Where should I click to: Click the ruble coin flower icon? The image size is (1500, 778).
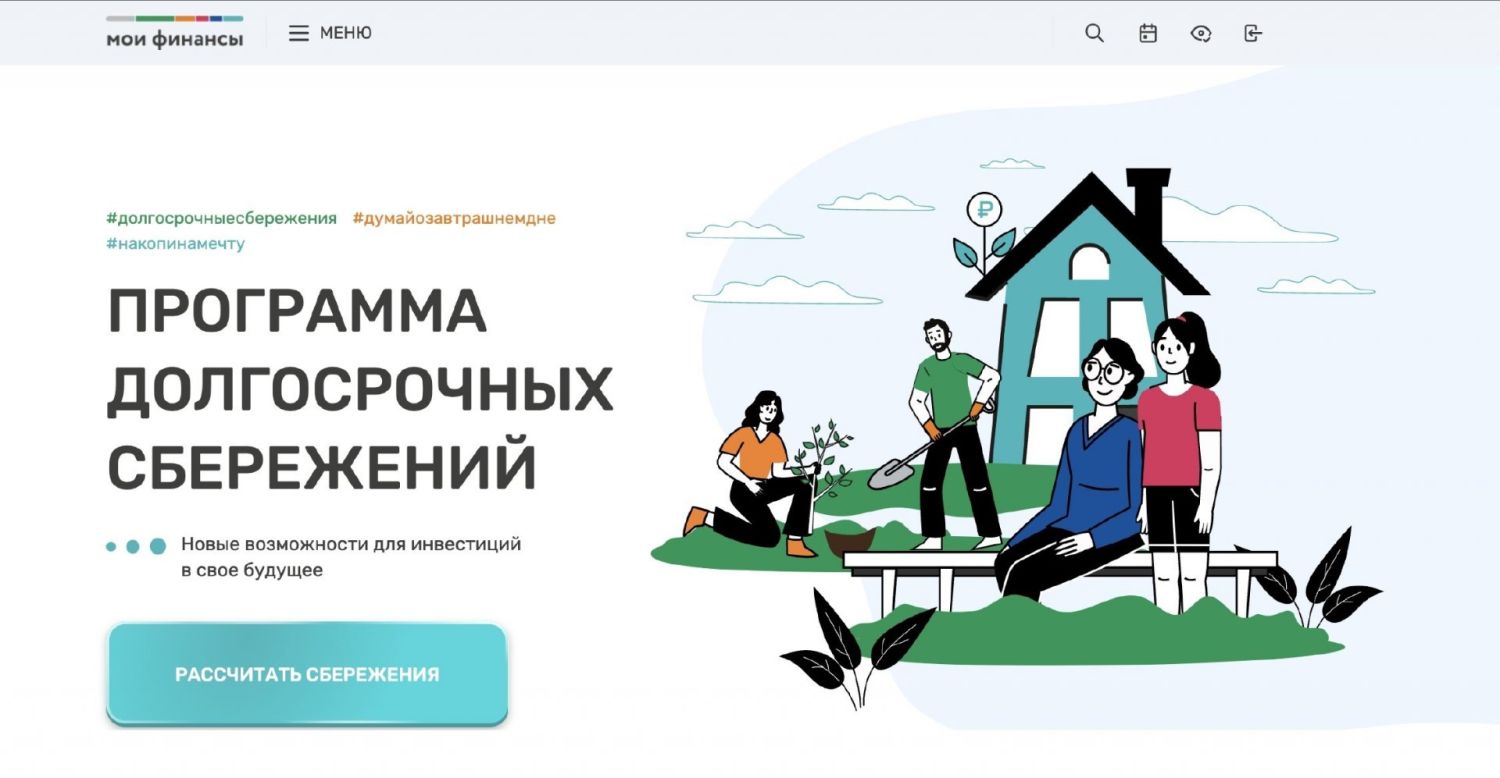pos(985,232)
